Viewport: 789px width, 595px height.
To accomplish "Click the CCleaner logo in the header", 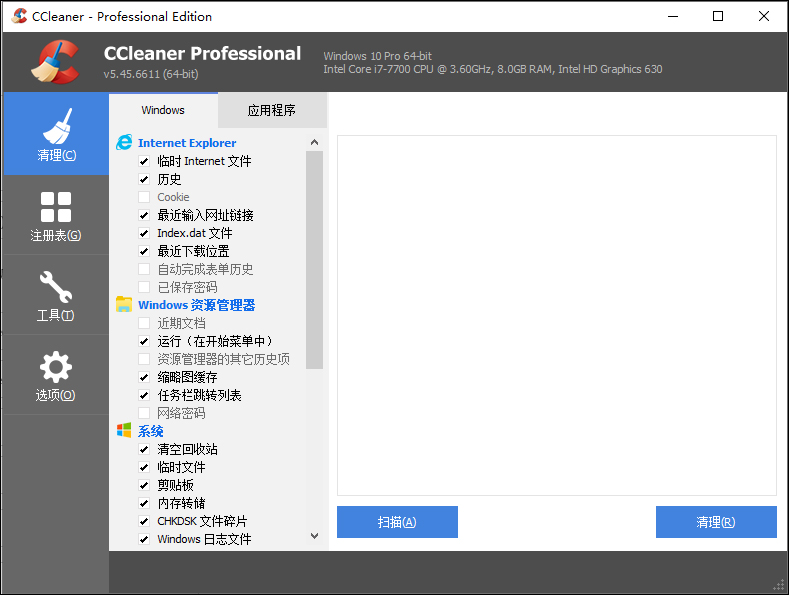I will coord(56,61).
